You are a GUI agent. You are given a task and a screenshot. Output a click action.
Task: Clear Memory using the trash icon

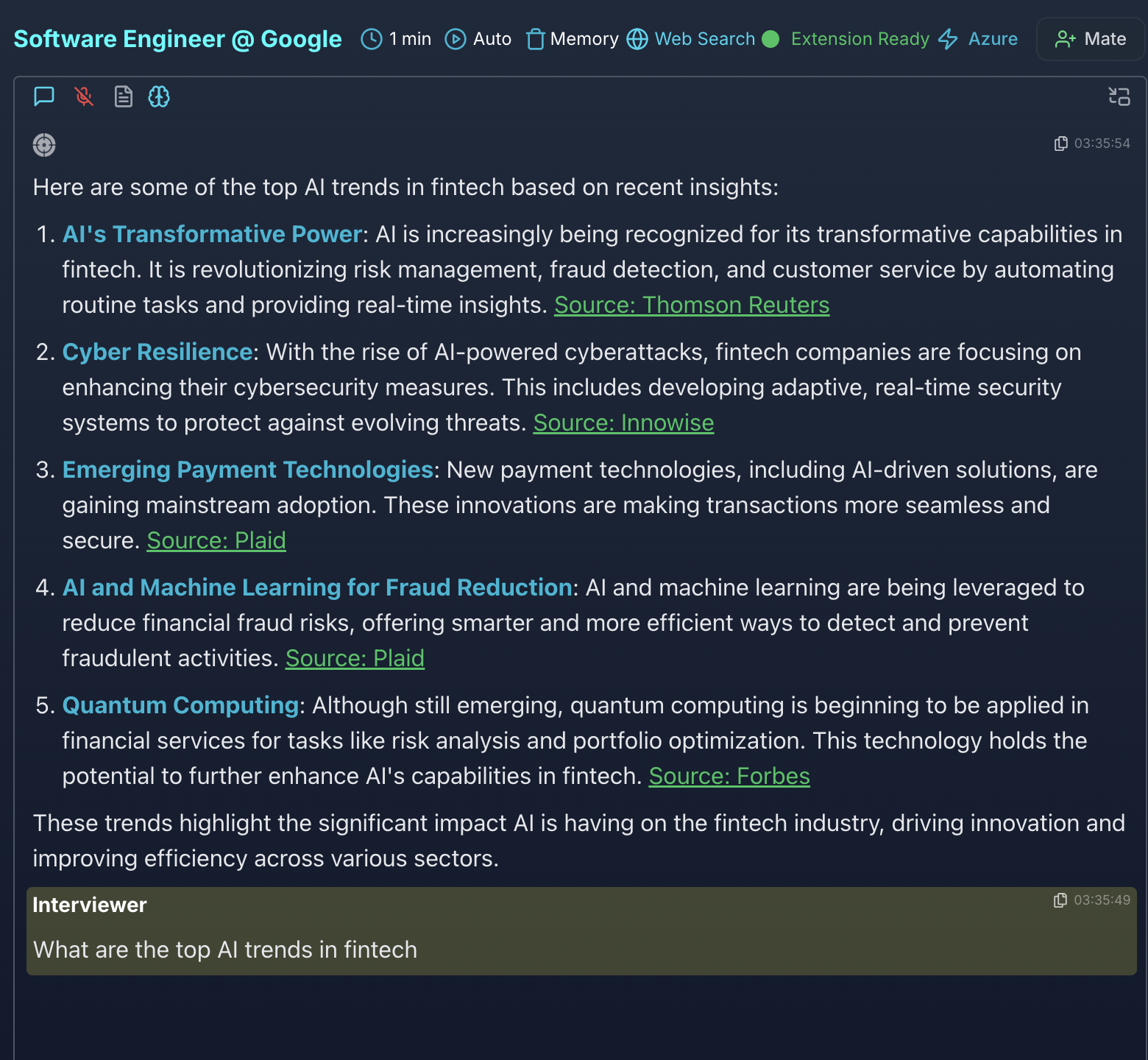coord(535,39)
